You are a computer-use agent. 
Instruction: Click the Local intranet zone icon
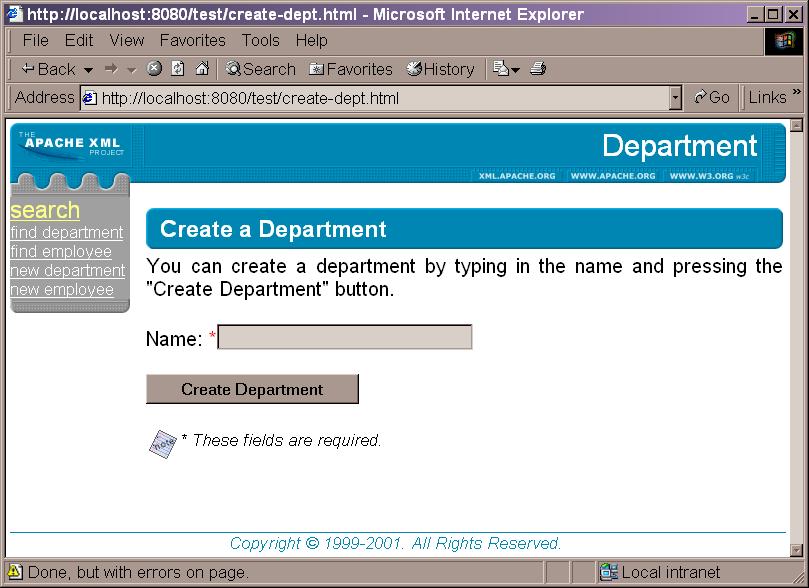tap(608, 572)
